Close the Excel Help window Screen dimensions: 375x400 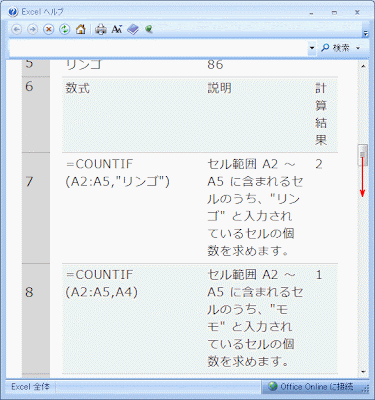pyautogui.click(x=357, y=13)
